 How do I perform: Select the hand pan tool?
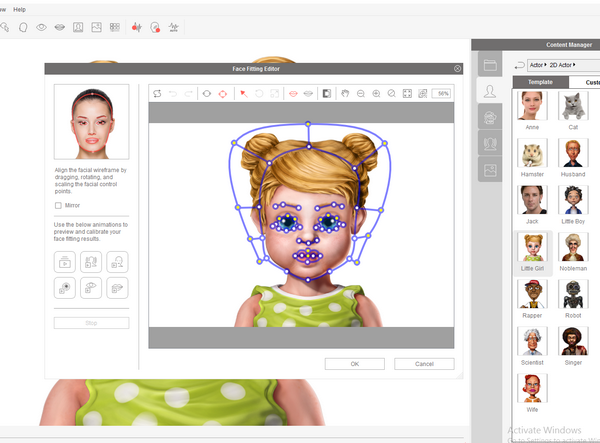345,93
